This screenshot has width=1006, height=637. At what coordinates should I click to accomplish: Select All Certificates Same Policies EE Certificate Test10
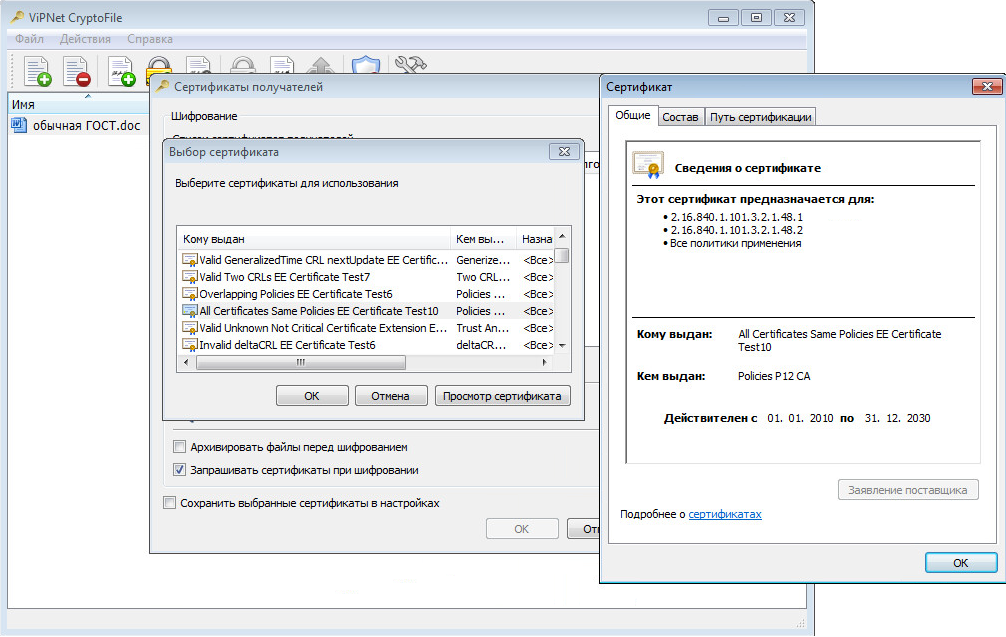point(366,311)
